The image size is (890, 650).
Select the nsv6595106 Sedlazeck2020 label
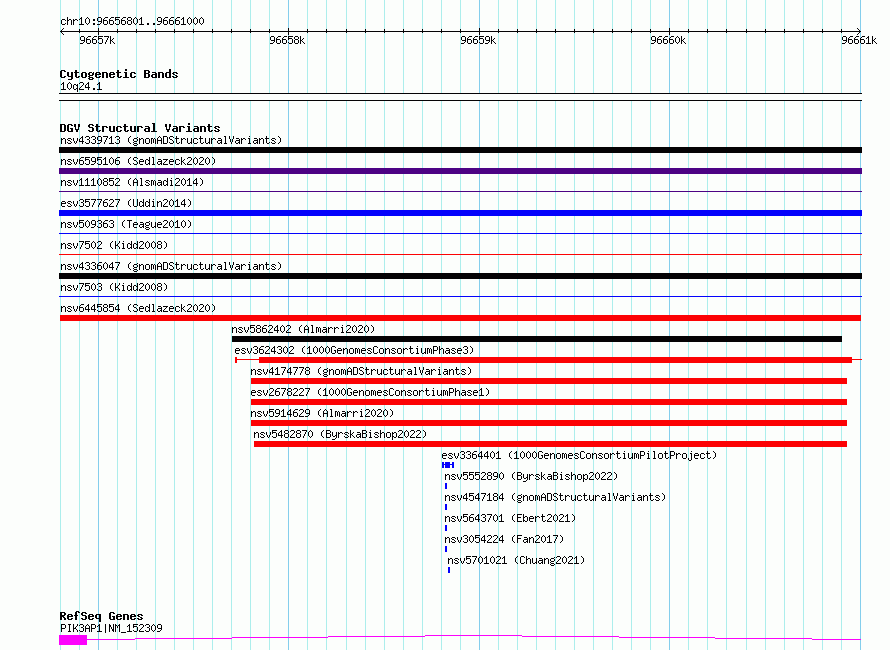click(x=138, y=161)
